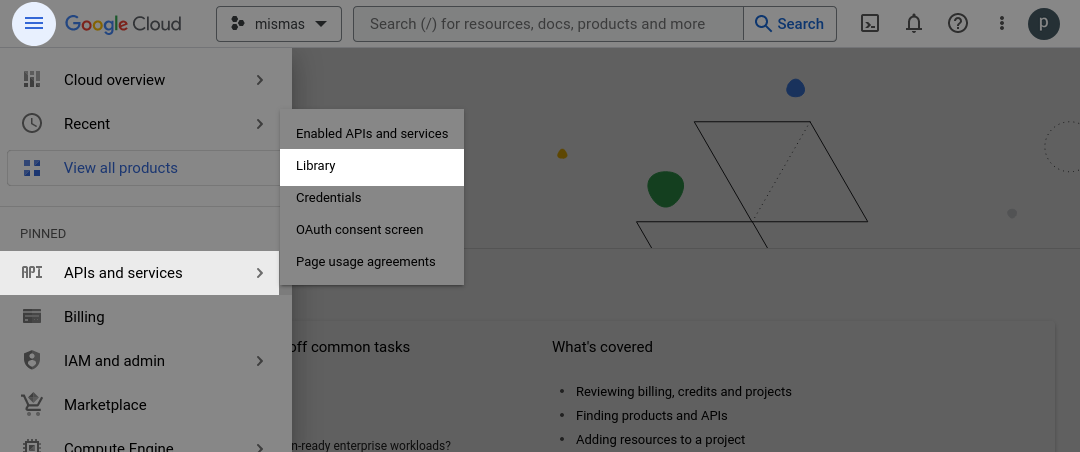Open the help question mark icon
This screenshot has width=1080, height=452.
click(x=958, y=23)
